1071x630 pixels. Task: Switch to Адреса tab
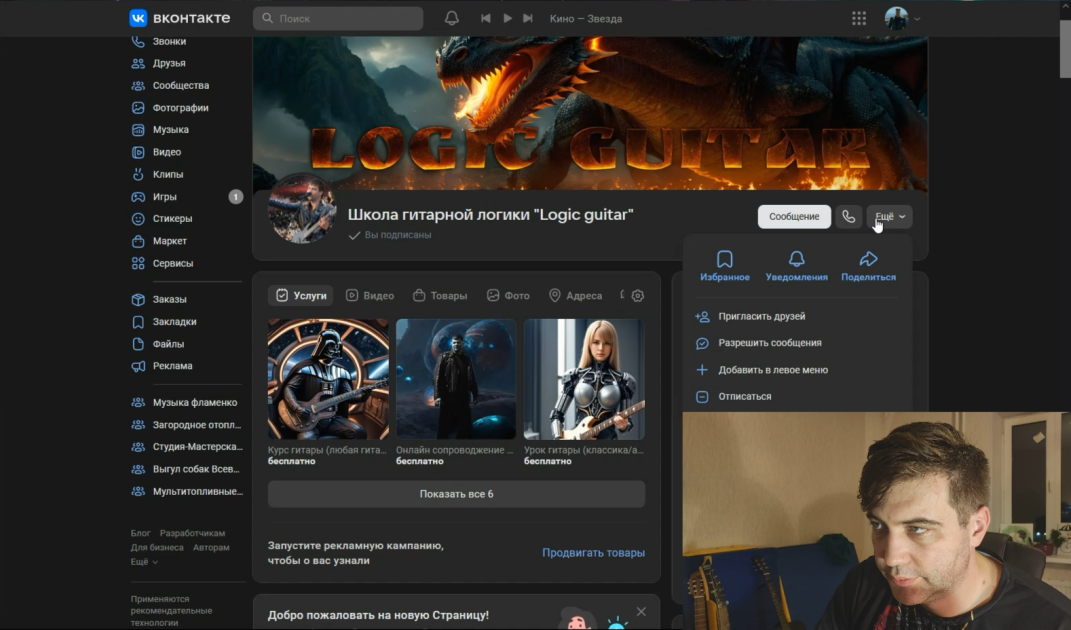(575, 295)
